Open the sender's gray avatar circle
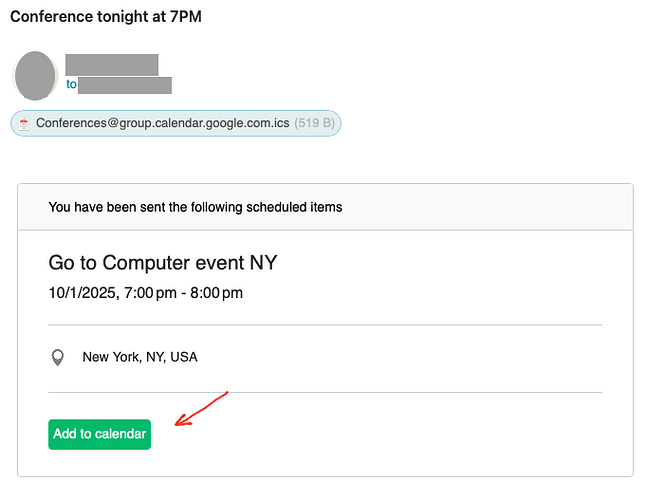The image size is (665, 500). pyautogui.click(x=35, y=75)
